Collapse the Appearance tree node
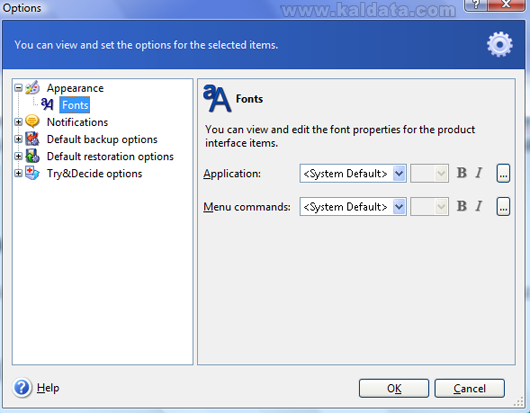530x413 pixels. tap(19, 88)
